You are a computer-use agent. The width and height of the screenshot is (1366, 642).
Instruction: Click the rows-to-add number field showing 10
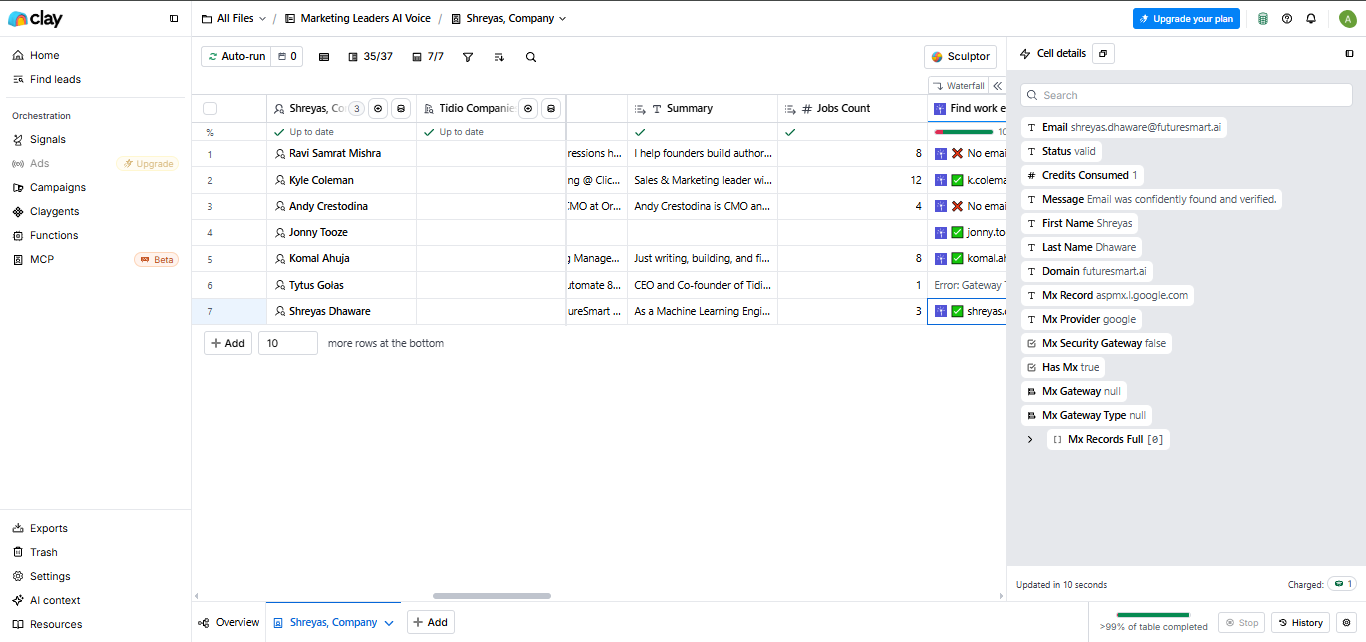click(288, 343)
